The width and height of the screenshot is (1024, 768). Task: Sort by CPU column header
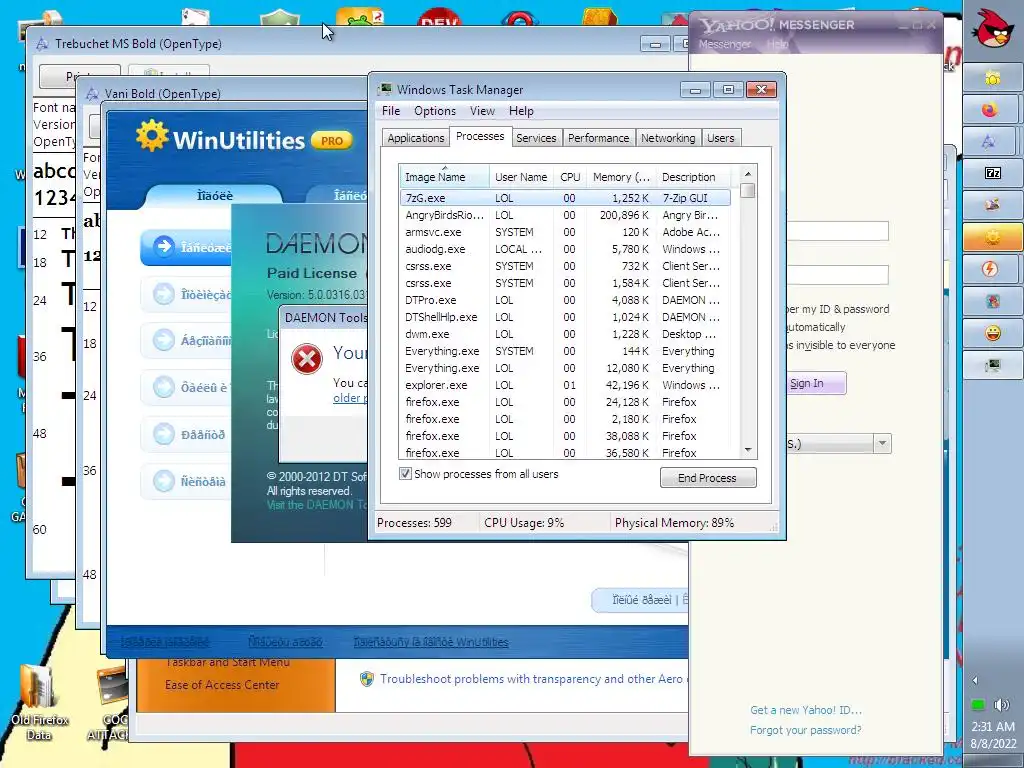570,176
